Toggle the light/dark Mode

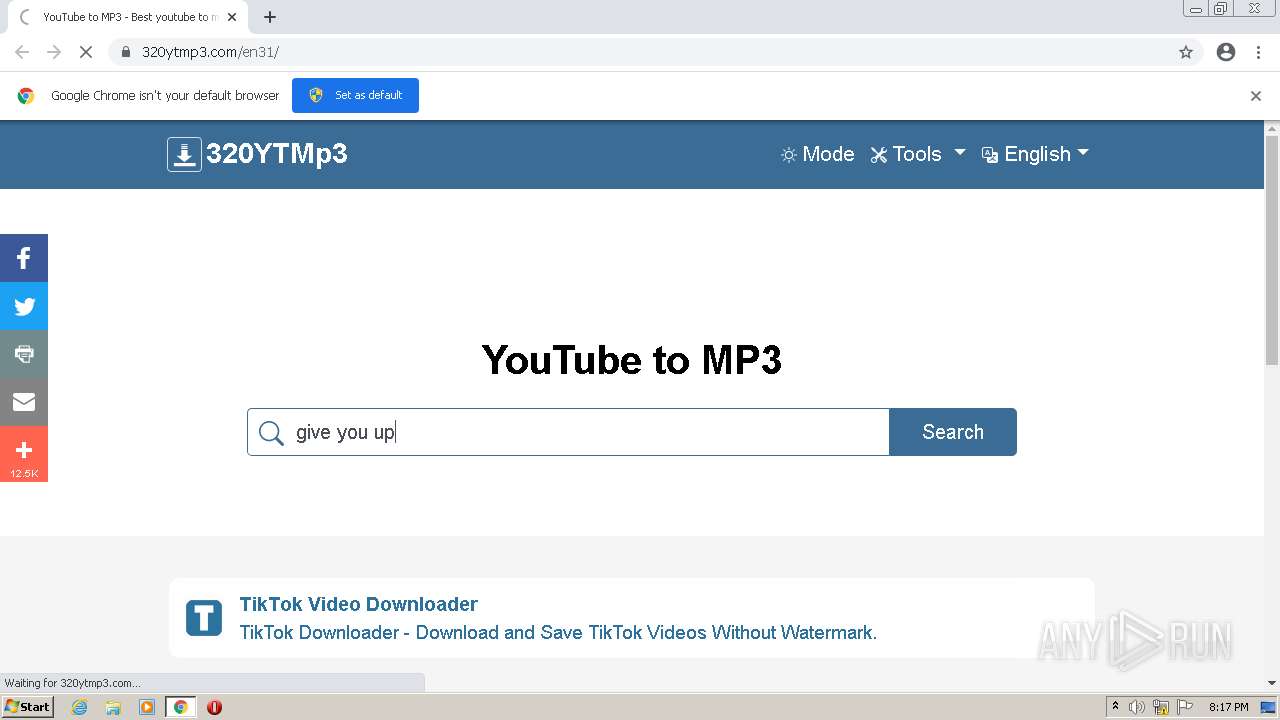[x=817, y=154]
